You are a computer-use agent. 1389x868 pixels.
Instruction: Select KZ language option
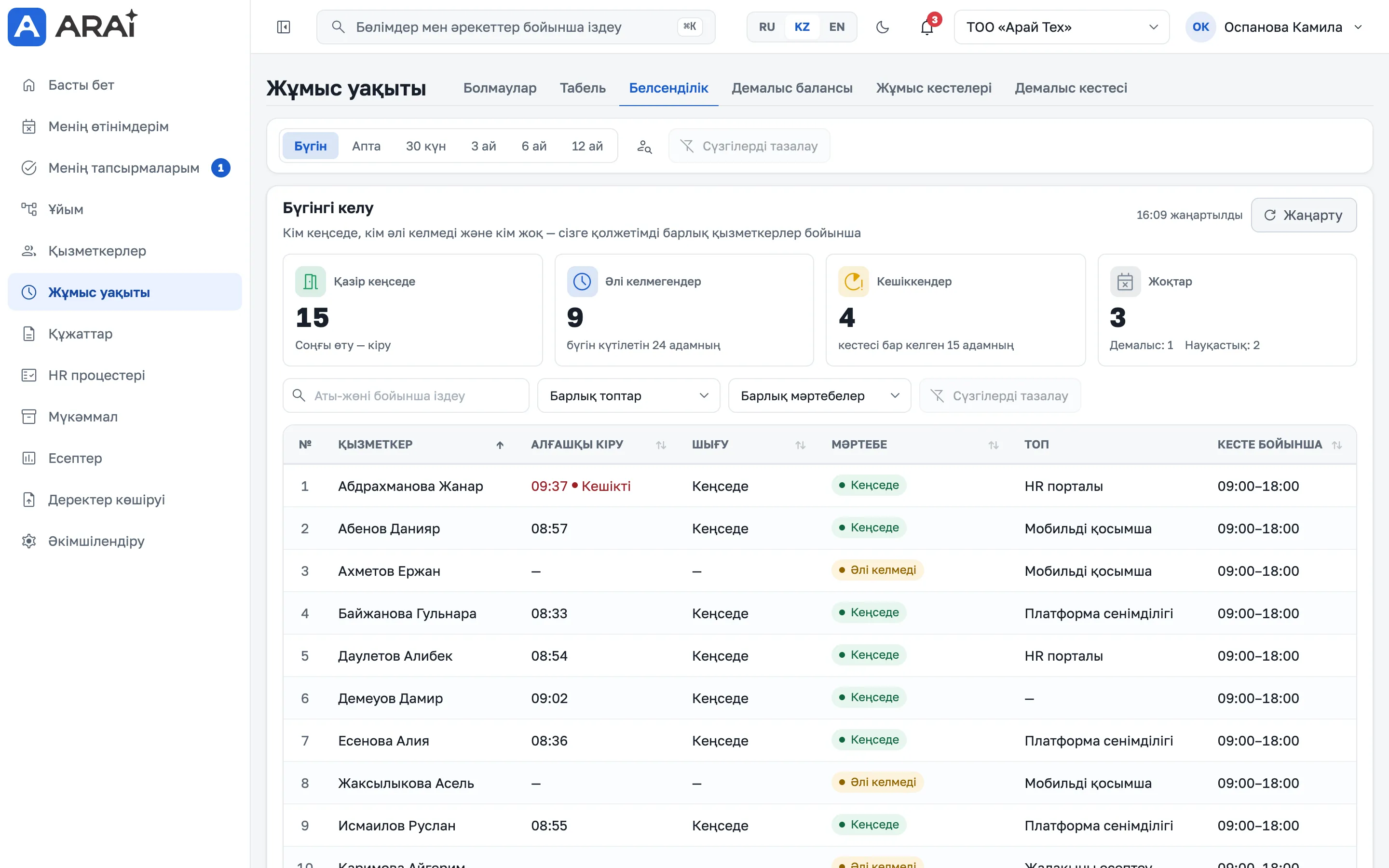(802, 27)
